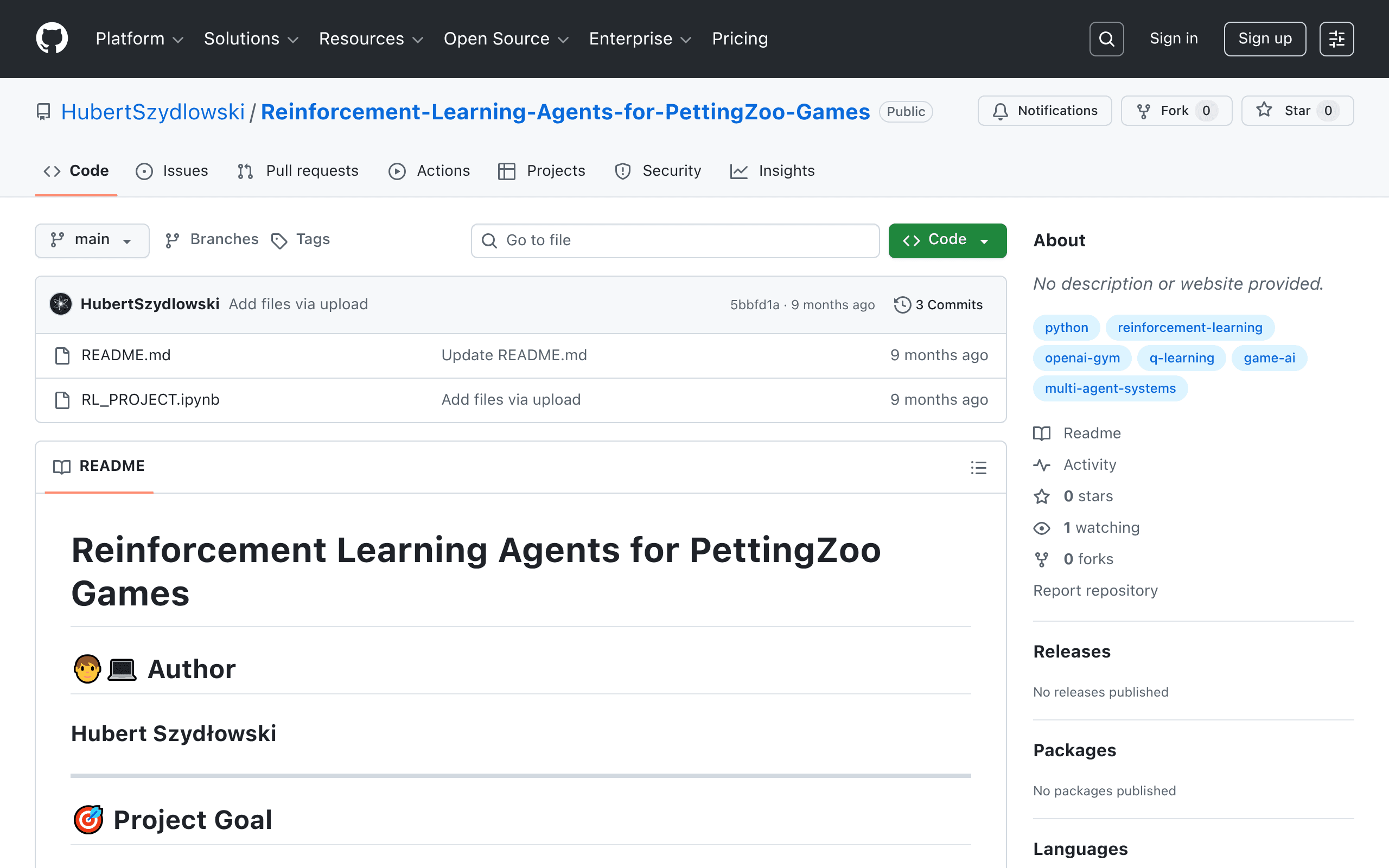
Task: Click the q-learning topic tag
Action: 1181,358
